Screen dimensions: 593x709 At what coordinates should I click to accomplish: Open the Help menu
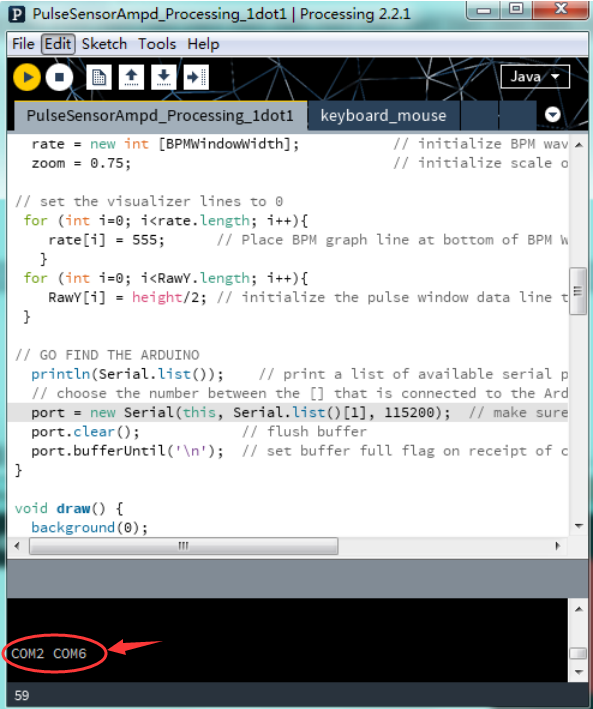(x=203, y=44)
